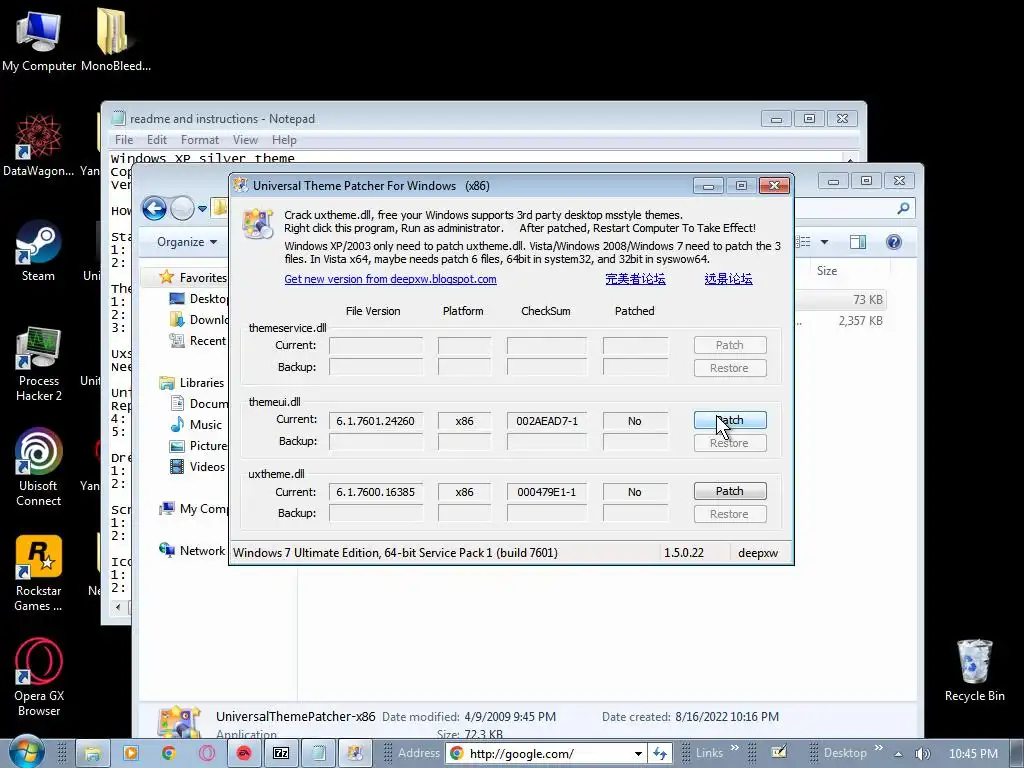This screenshot has width=1024, height=768.
Task: Click Windows Explorer taskbar icon
Action: tap(93, 754)
